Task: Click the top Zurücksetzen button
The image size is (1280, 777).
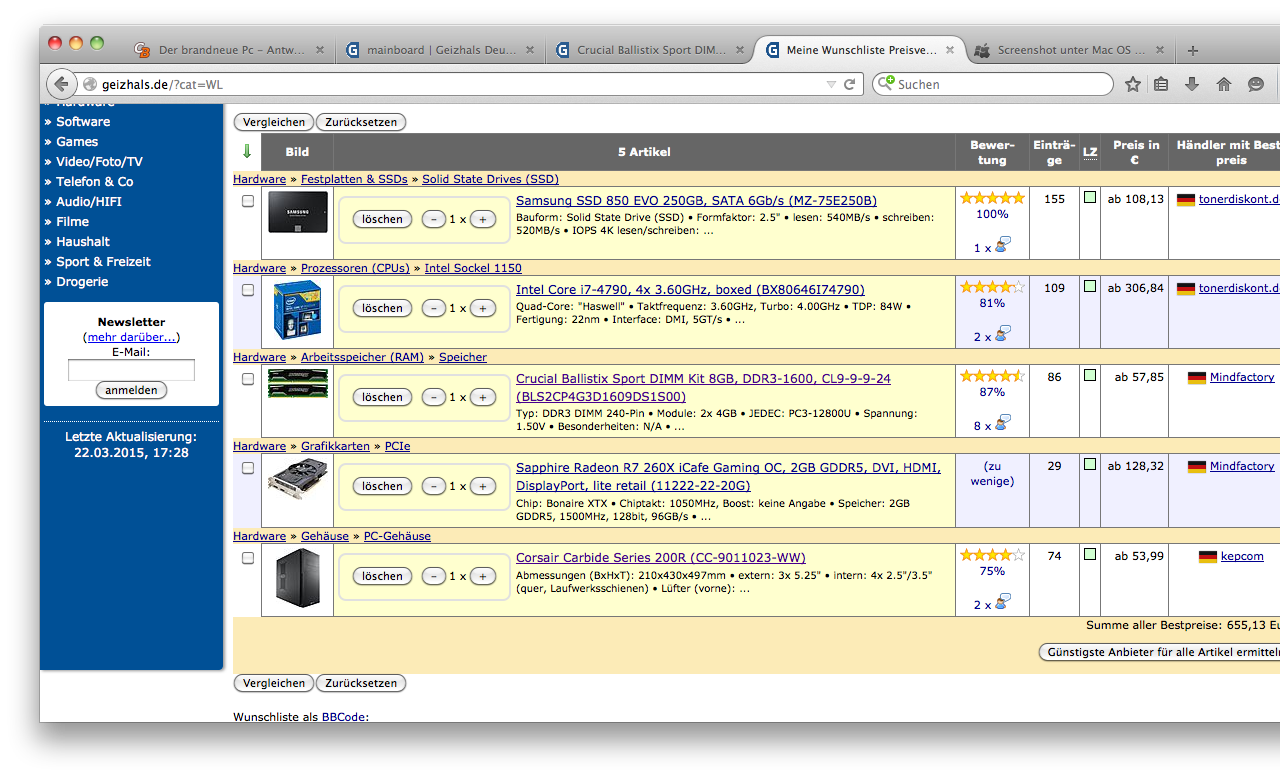Action: coord(361,122)
